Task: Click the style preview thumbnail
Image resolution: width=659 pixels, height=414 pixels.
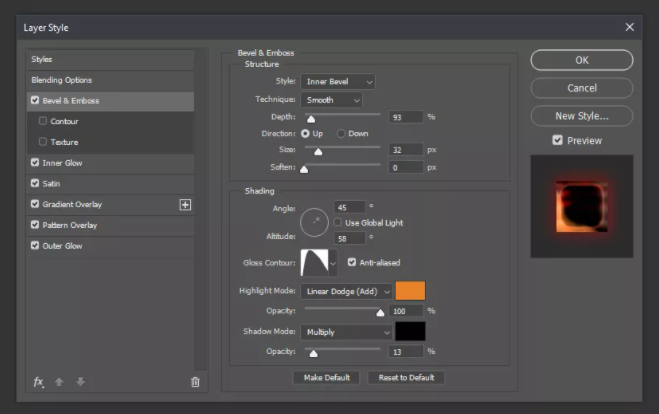Action: point(582,206)
